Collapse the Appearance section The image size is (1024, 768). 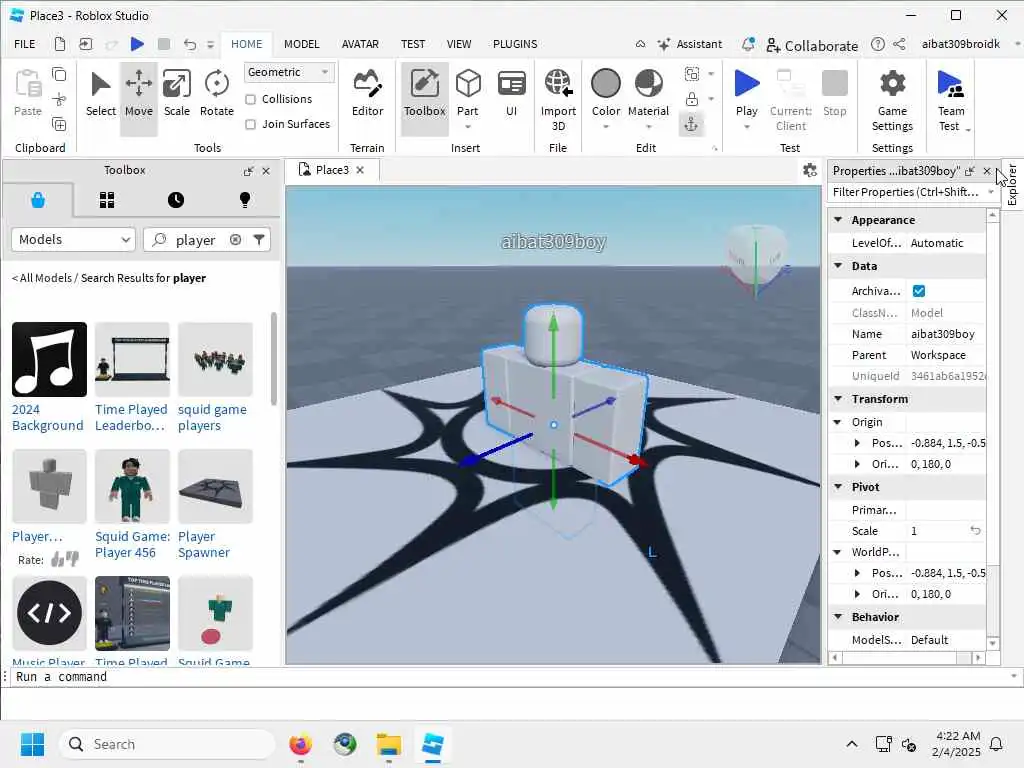pos(838,220)
